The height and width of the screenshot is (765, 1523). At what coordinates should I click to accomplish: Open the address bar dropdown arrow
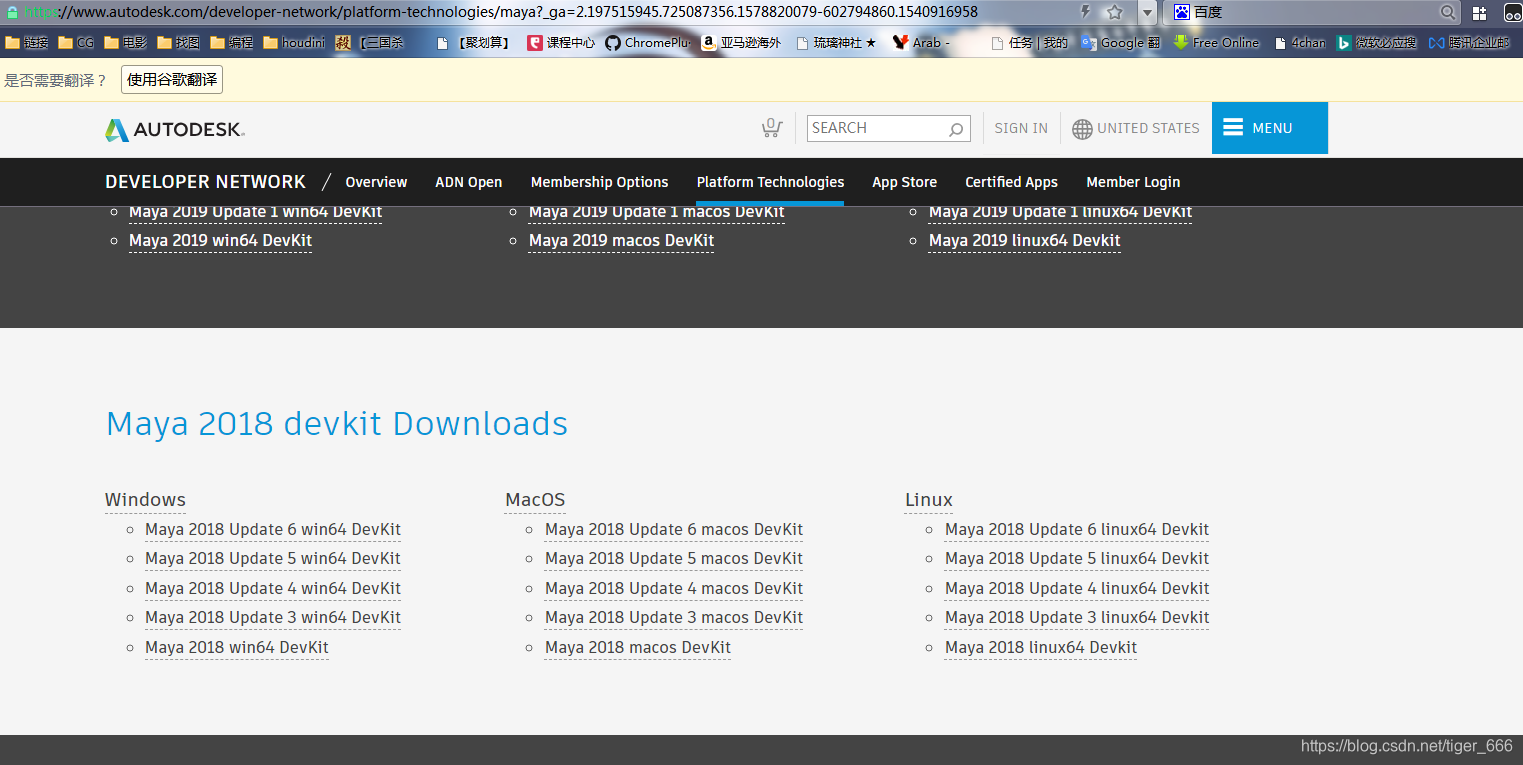pos(1147,12)
